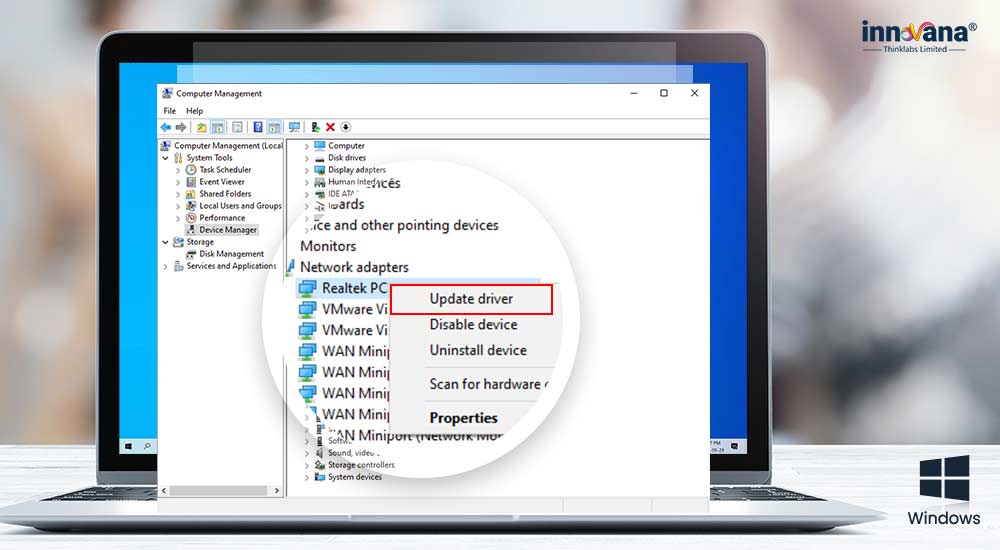Click the Forward arrow in the toolbar
Image resolution: width=1000 pixels, height=550 pixels.
(181, 128)
